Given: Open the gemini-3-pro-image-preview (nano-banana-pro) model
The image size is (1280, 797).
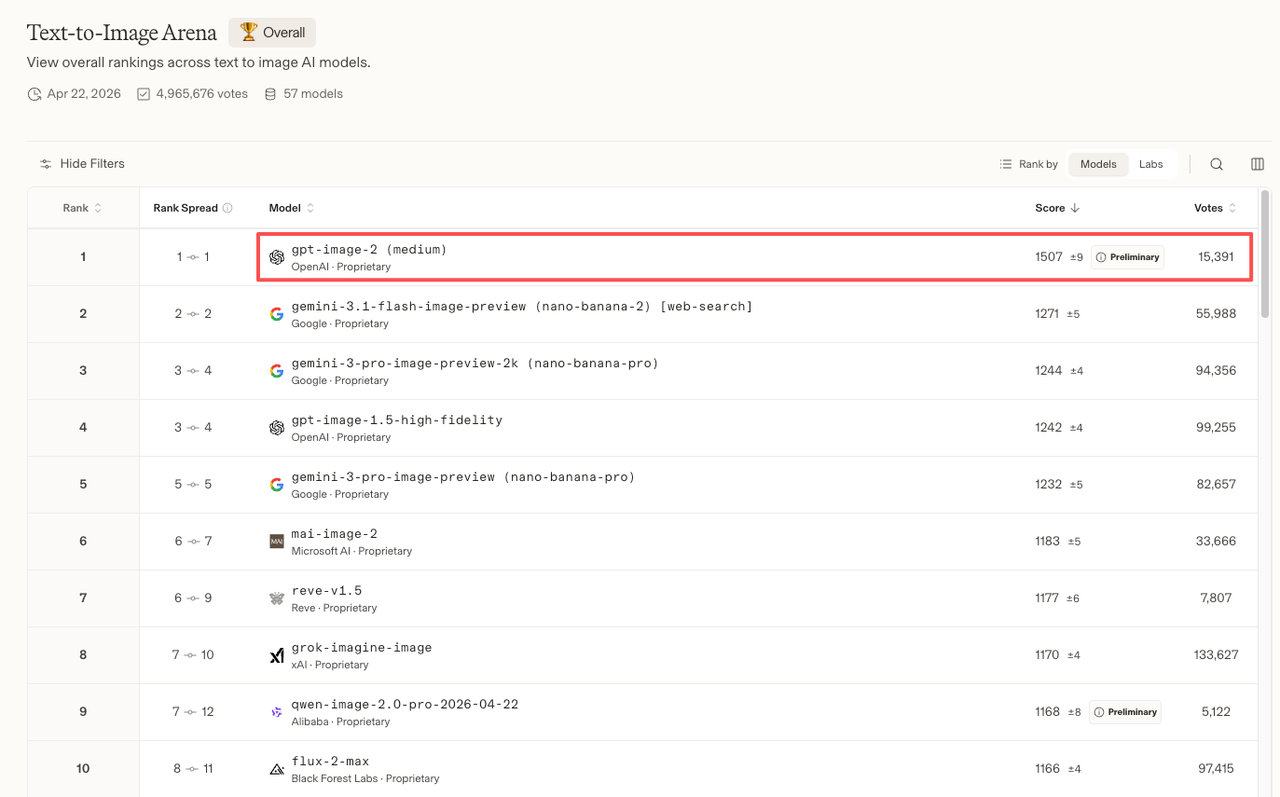Looking at the screenshot, I should pos(463,477).
